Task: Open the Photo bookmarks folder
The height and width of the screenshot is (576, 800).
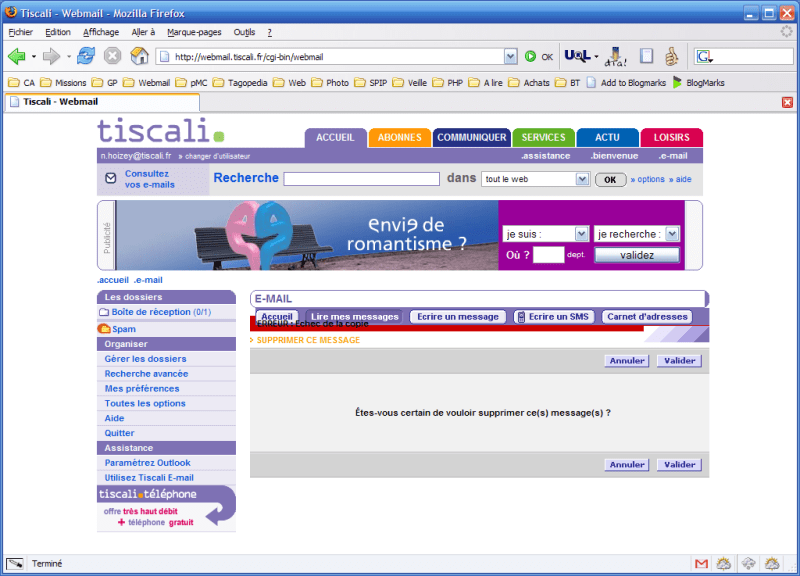Action: 330,83
